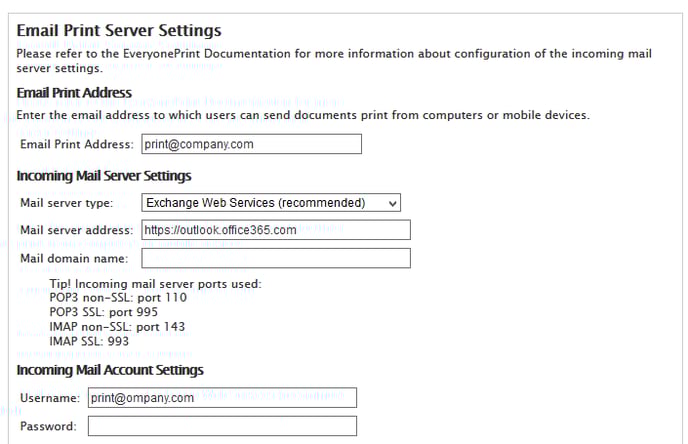
Task: Click the 'Mail domain name:' label
Action: click(x=74, y=258)
